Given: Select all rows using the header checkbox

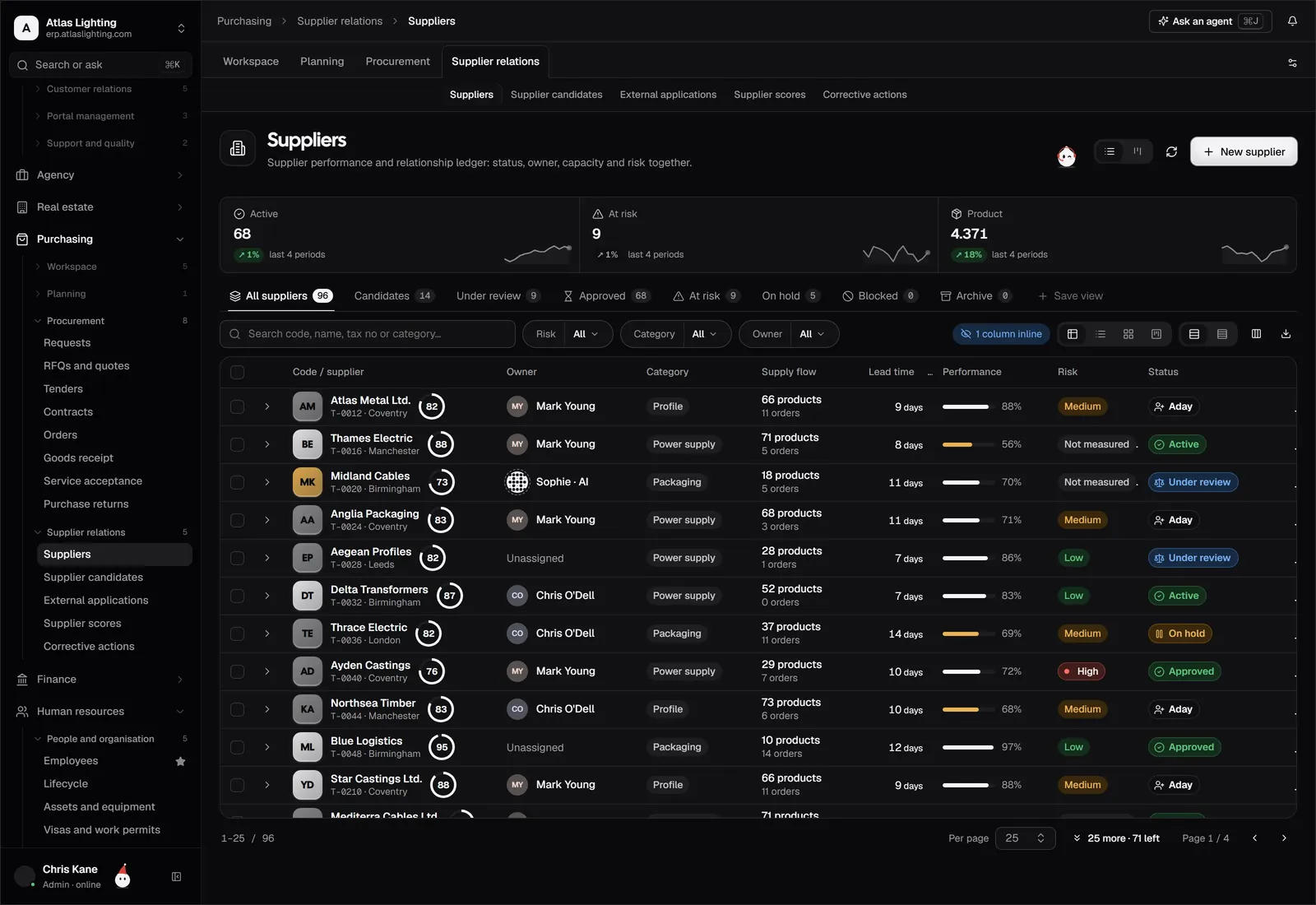Looking at the screenshot, I should click(237, 372).
